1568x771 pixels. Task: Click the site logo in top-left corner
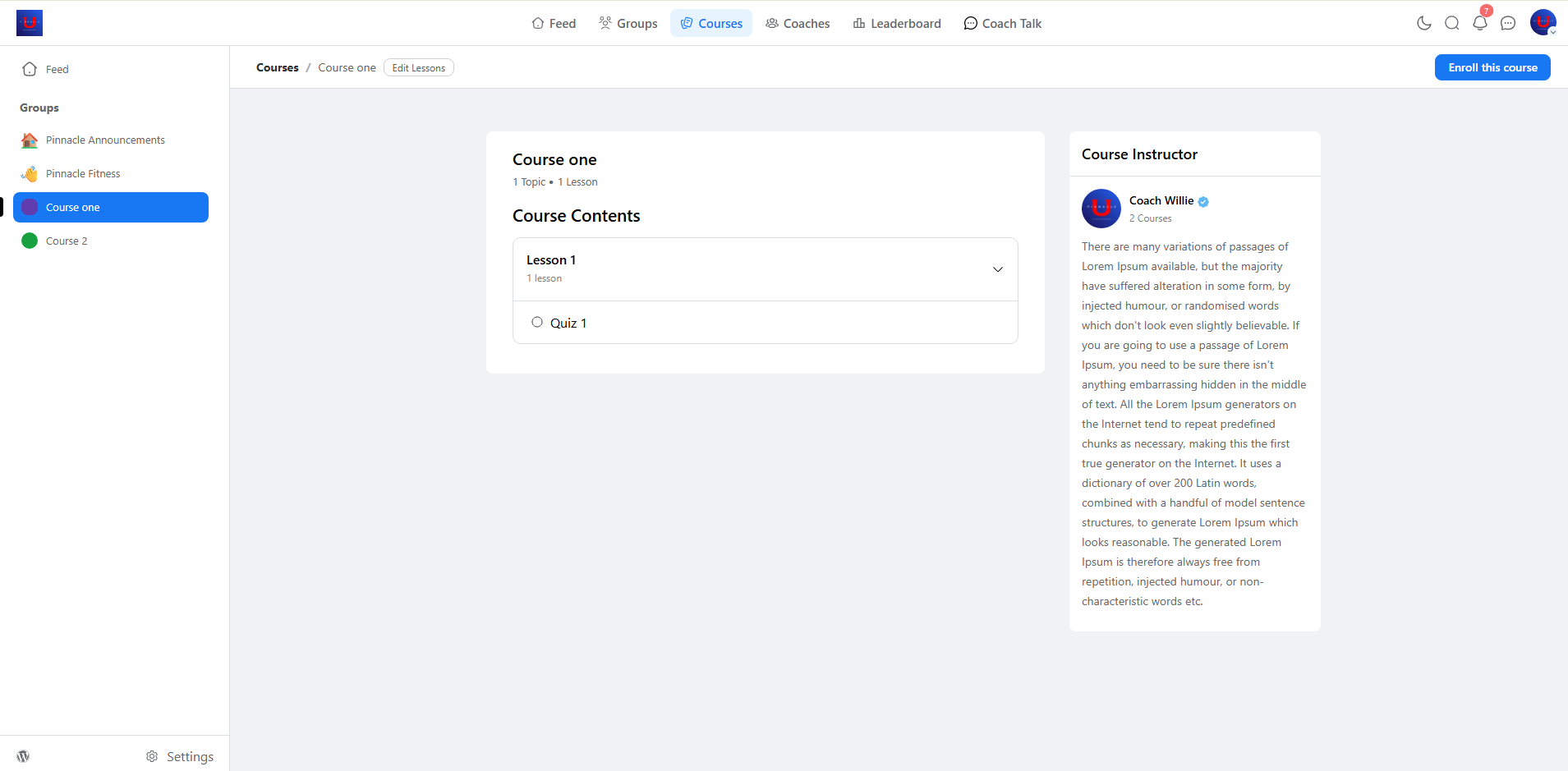30,23
